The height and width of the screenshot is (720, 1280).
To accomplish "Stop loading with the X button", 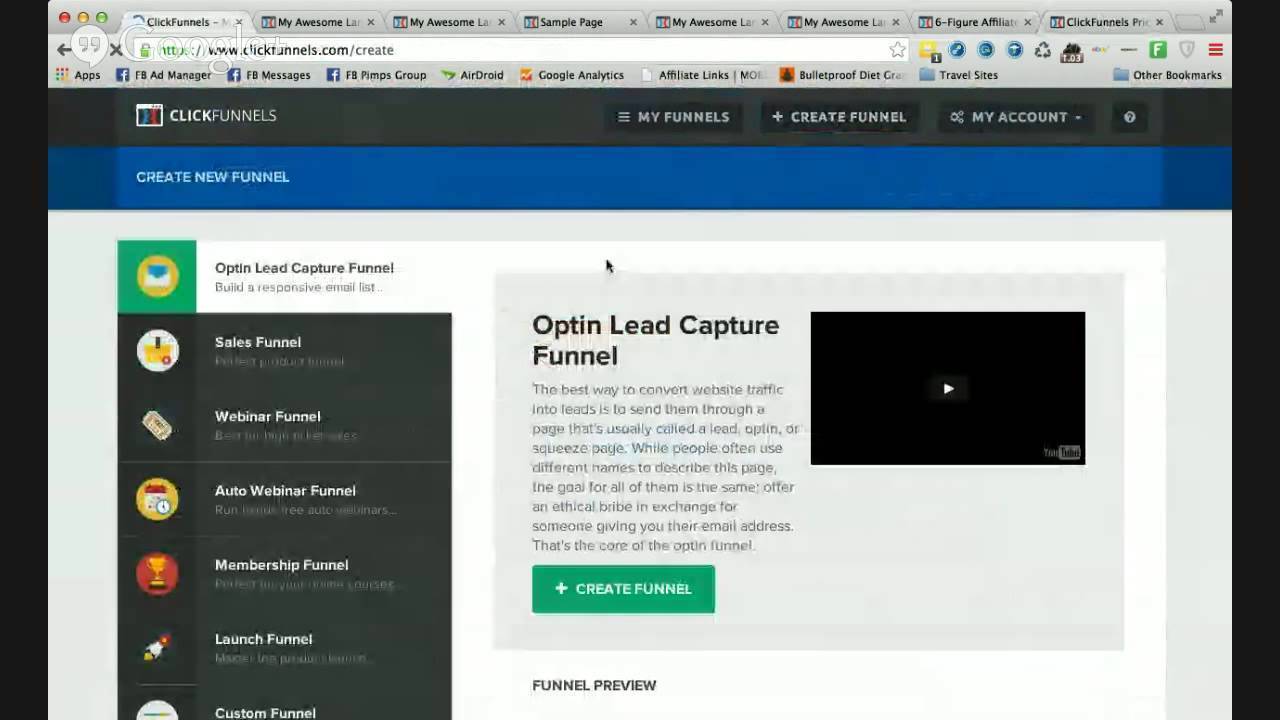I will tap(115, 50).
